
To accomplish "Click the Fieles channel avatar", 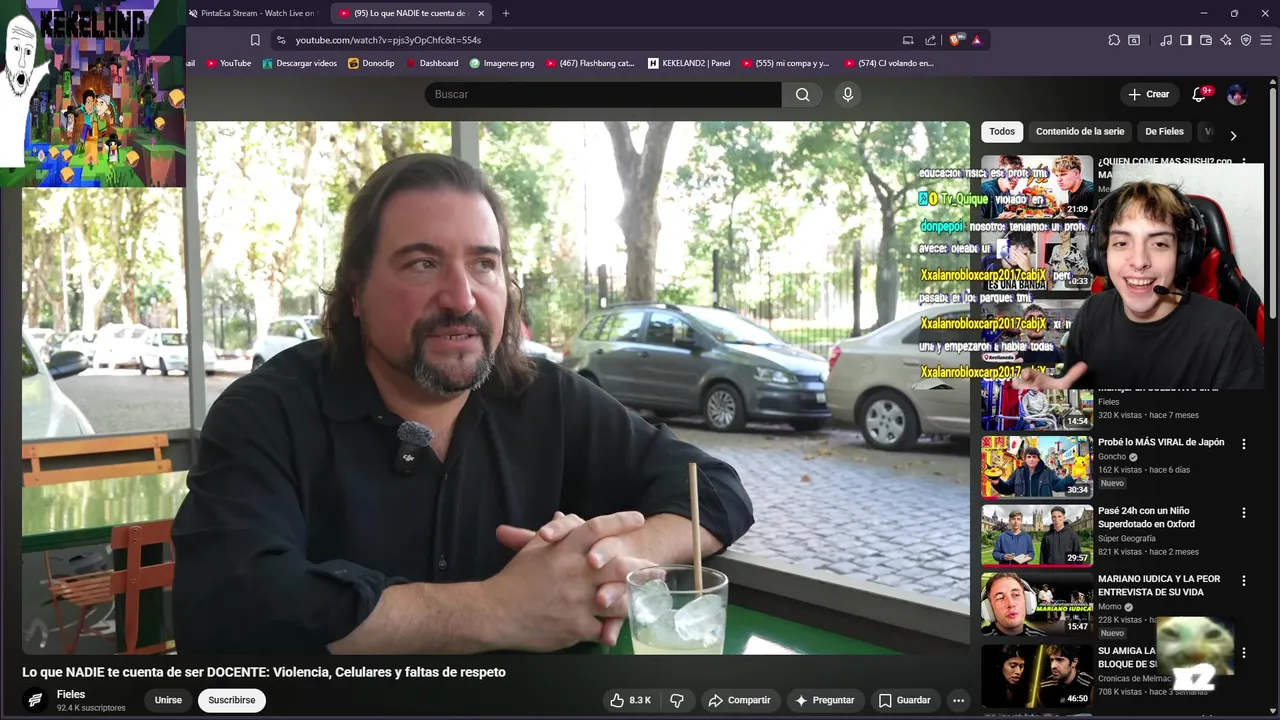I will [35, 700].
